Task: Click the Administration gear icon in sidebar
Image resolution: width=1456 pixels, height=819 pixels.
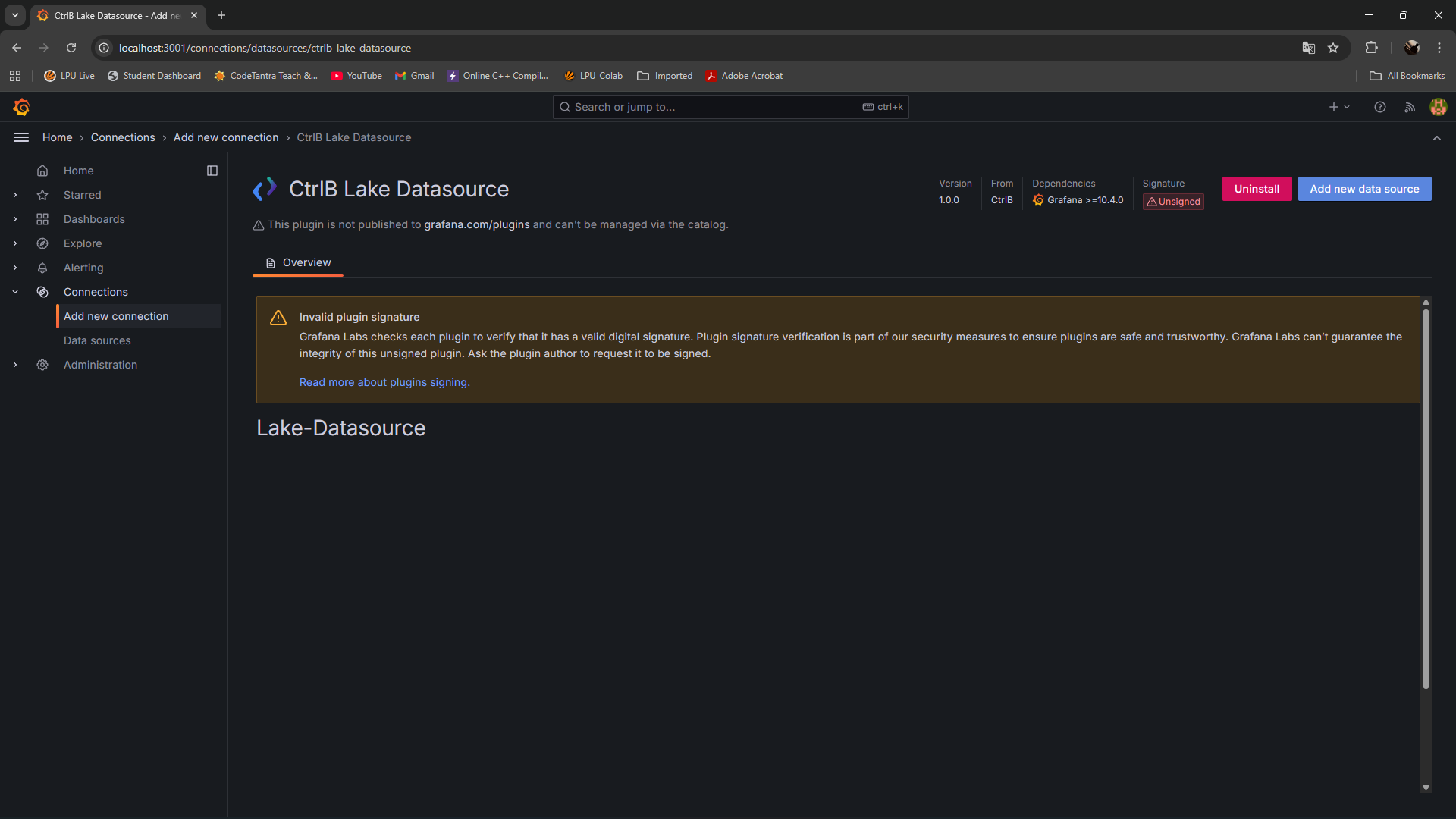Action: 42,365
